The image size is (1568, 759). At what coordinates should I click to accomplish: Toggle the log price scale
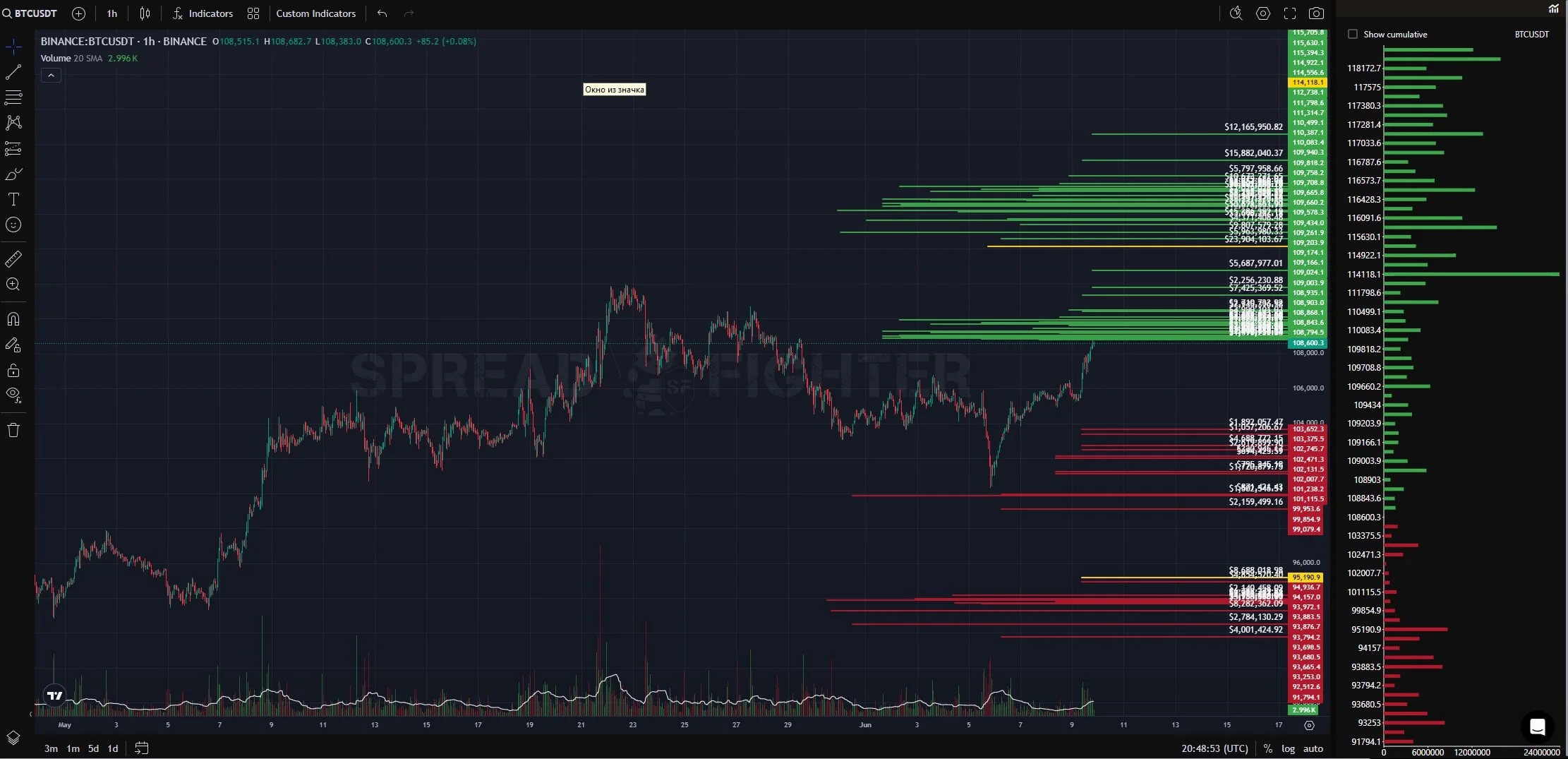click(1288, 748)
